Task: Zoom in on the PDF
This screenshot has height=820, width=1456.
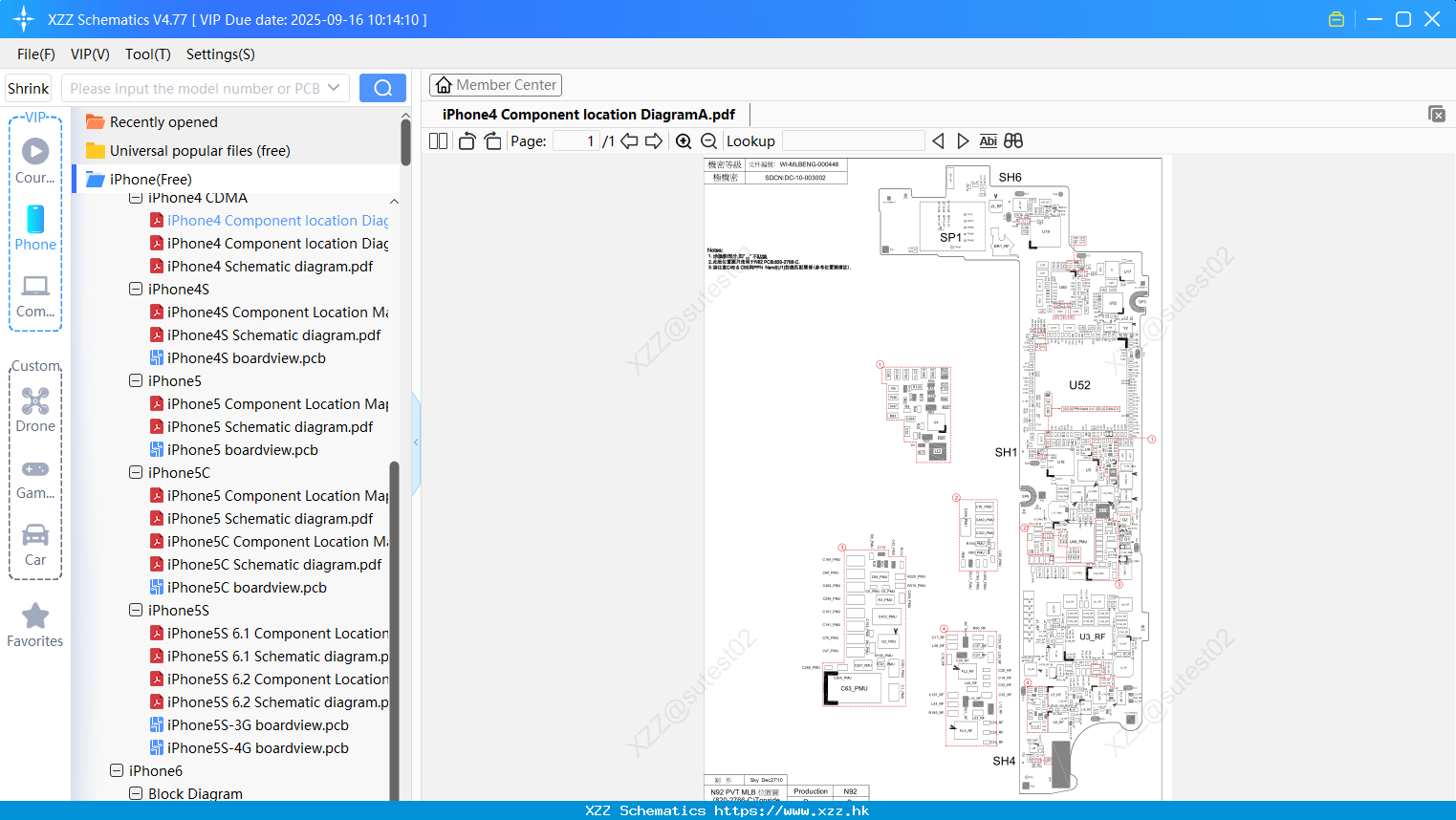Action: [684, 141]
